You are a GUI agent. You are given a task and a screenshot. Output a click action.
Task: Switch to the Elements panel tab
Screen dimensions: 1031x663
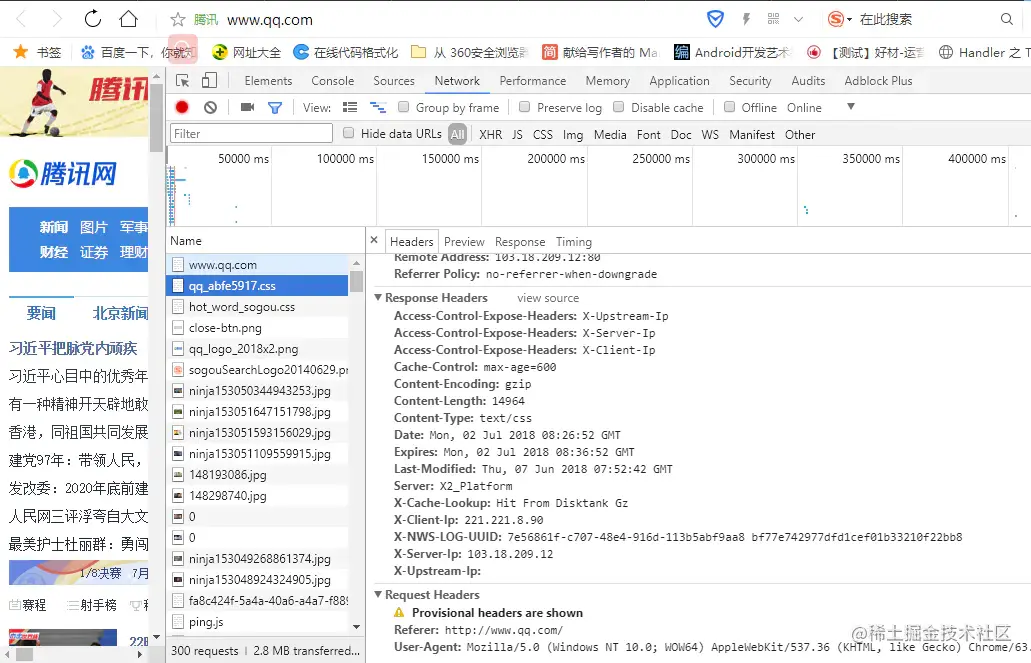268,80
